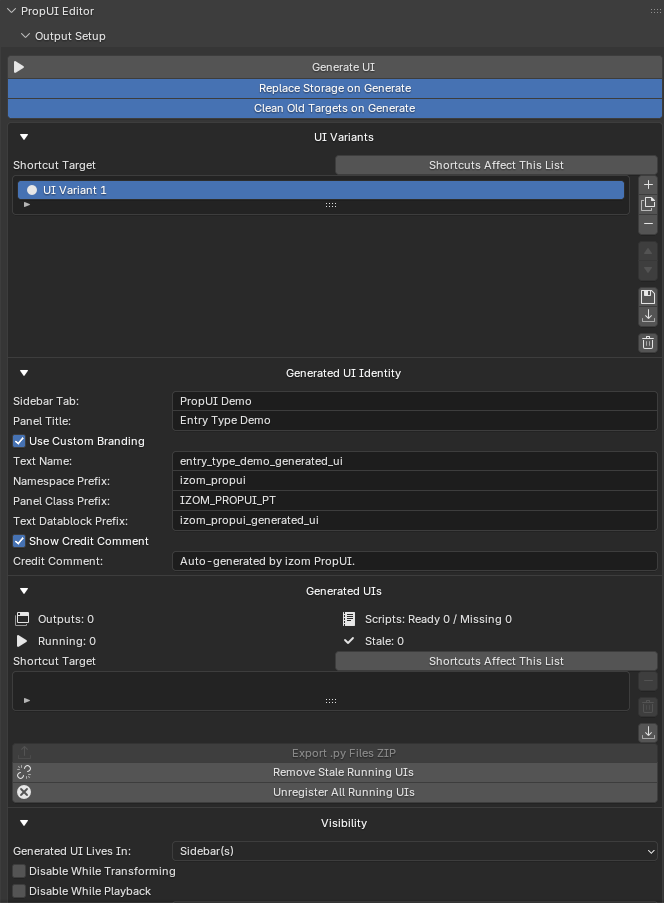Click the export upload icon
Viewport: 664px width, 903px height.
[24, 753]
